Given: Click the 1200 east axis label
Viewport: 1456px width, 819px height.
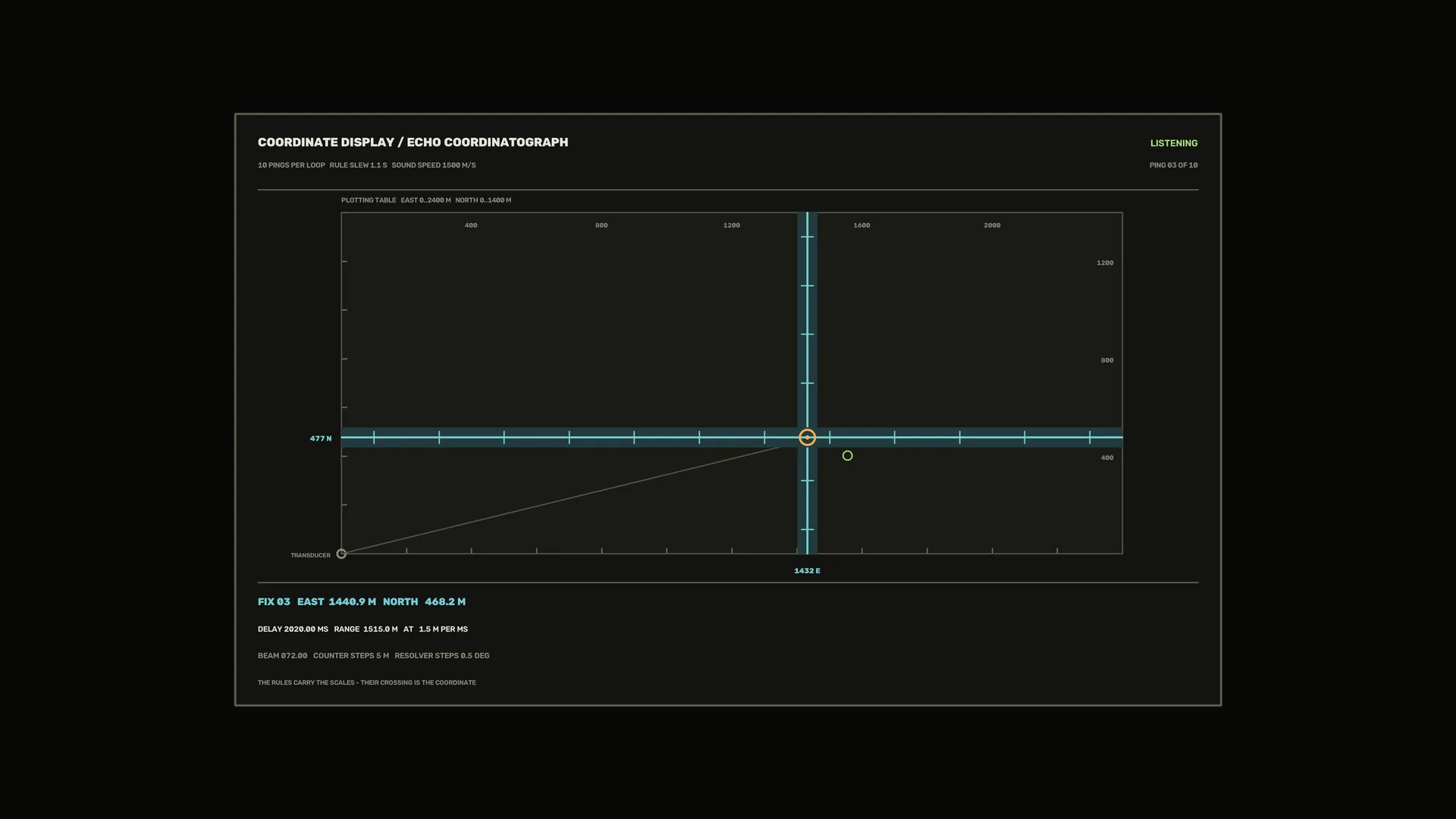Looking at the screenshot, I should pyautogui.click(x=732, y=225).
